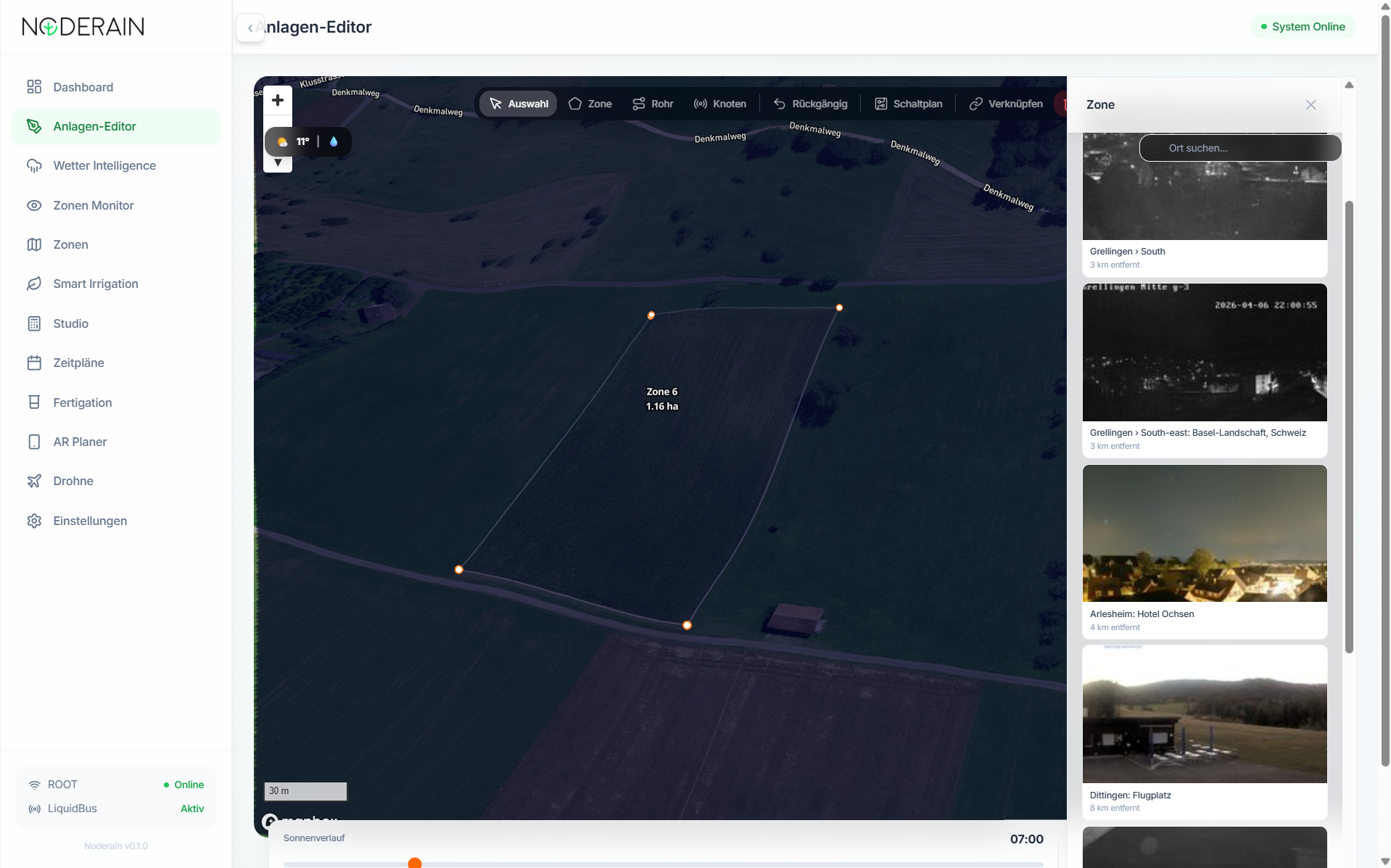Click the bottom-right vertex of Zone 6
The width and height of the screenshot is (1391, 868).
(x=687, y=625)
